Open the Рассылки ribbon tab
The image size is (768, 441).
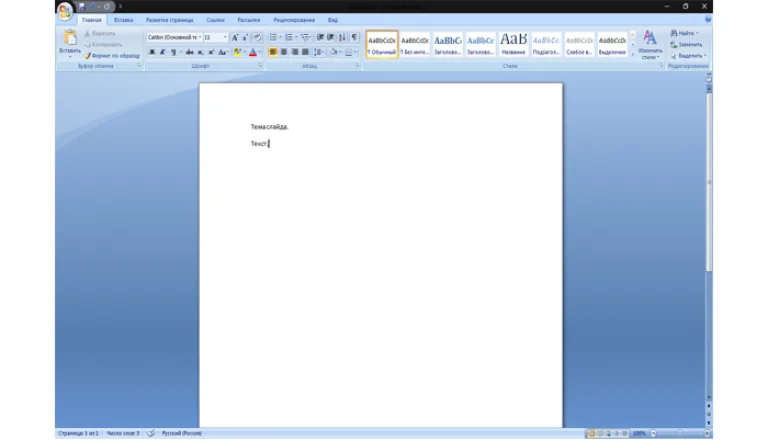[x=249, y=20]
